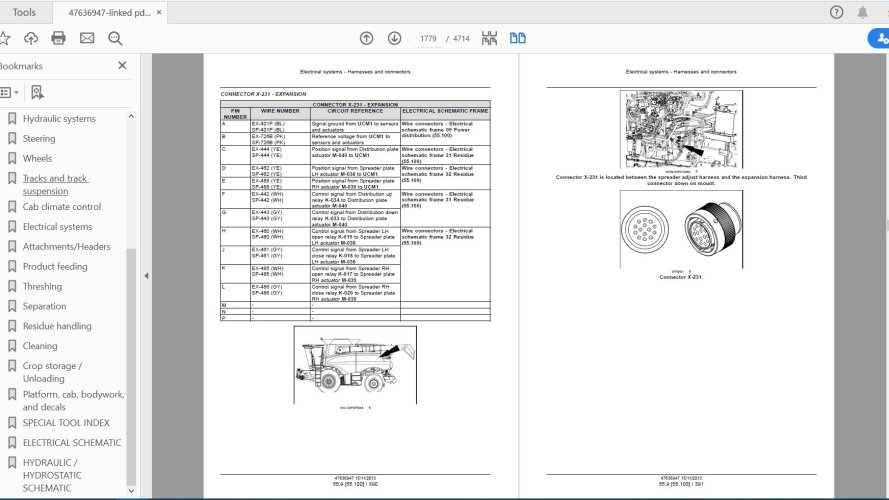Open the notifications bell icon
The height and width of the screenshot is (500, 889).
pos(862,12)
